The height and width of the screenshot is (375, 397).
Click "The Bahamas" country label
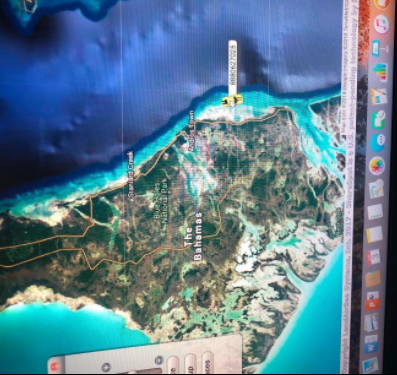193,235
